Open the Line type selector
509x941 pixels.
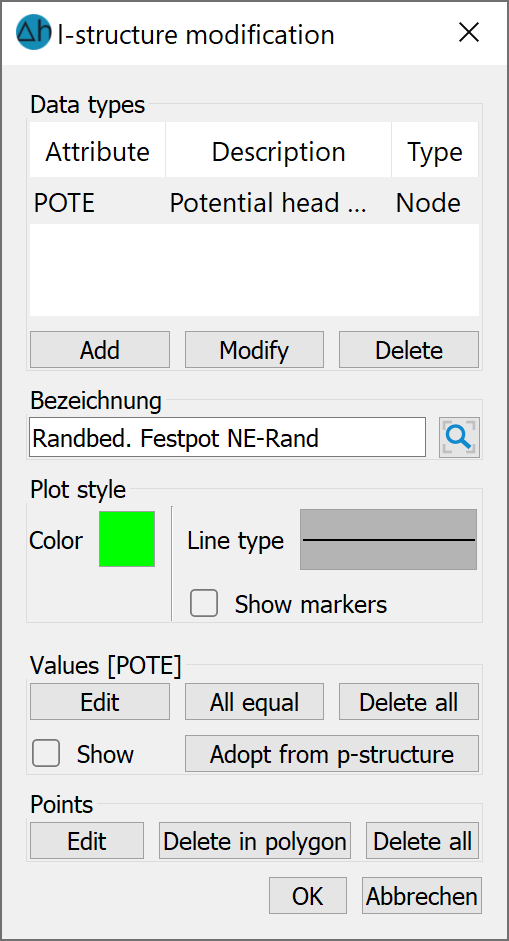coord(388,540)
